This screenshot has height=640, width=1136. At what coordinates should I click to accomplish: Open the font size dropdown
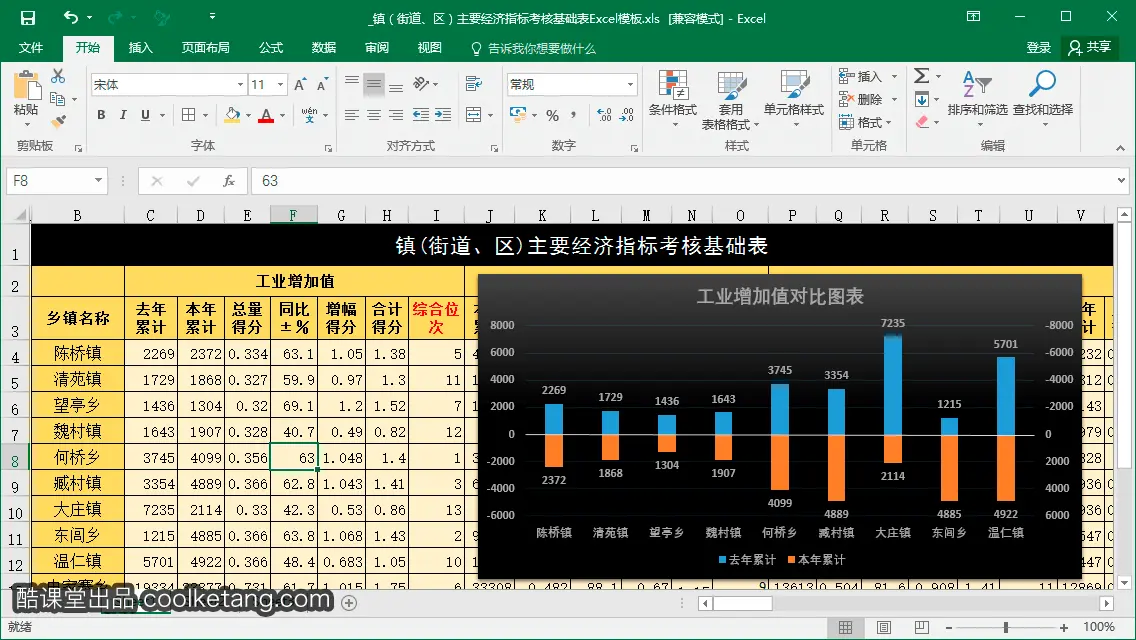[x=280, y=85]
